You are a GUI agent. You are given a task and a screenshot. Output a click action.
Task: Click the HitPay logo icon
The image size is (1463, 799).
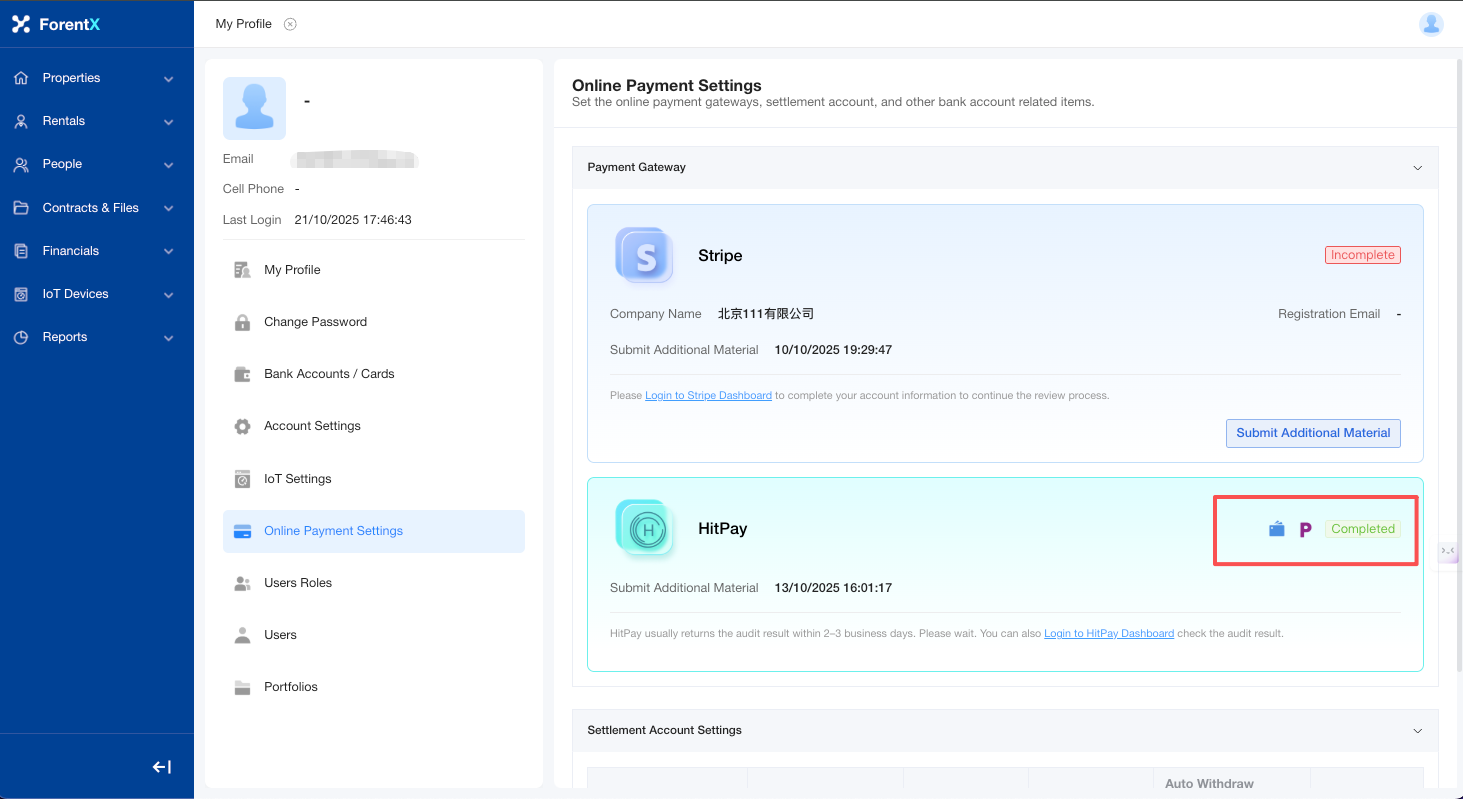[x=644, y=528]
